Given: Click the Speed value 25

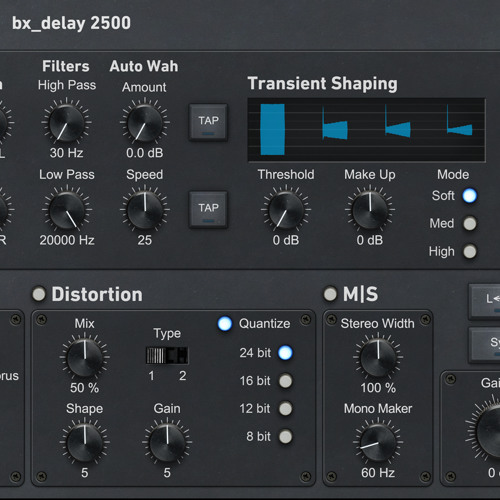Looking at the screenshot, I should tap(145, 240).
